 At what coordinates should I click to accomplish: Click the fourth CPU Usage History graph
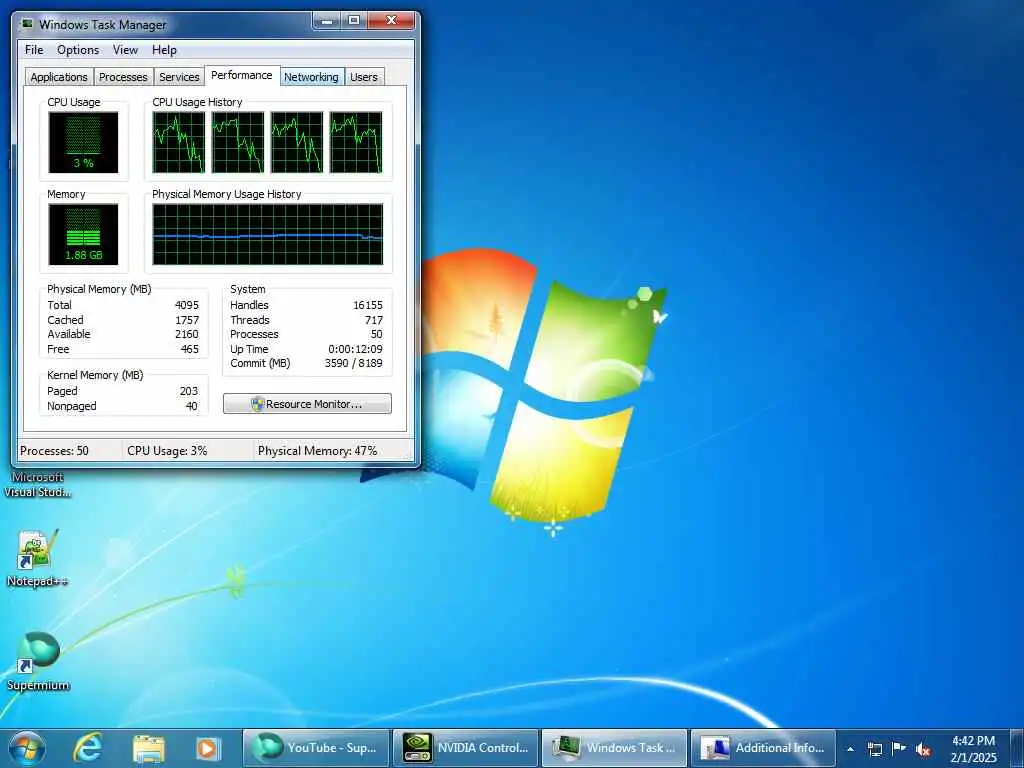(356, 142)
